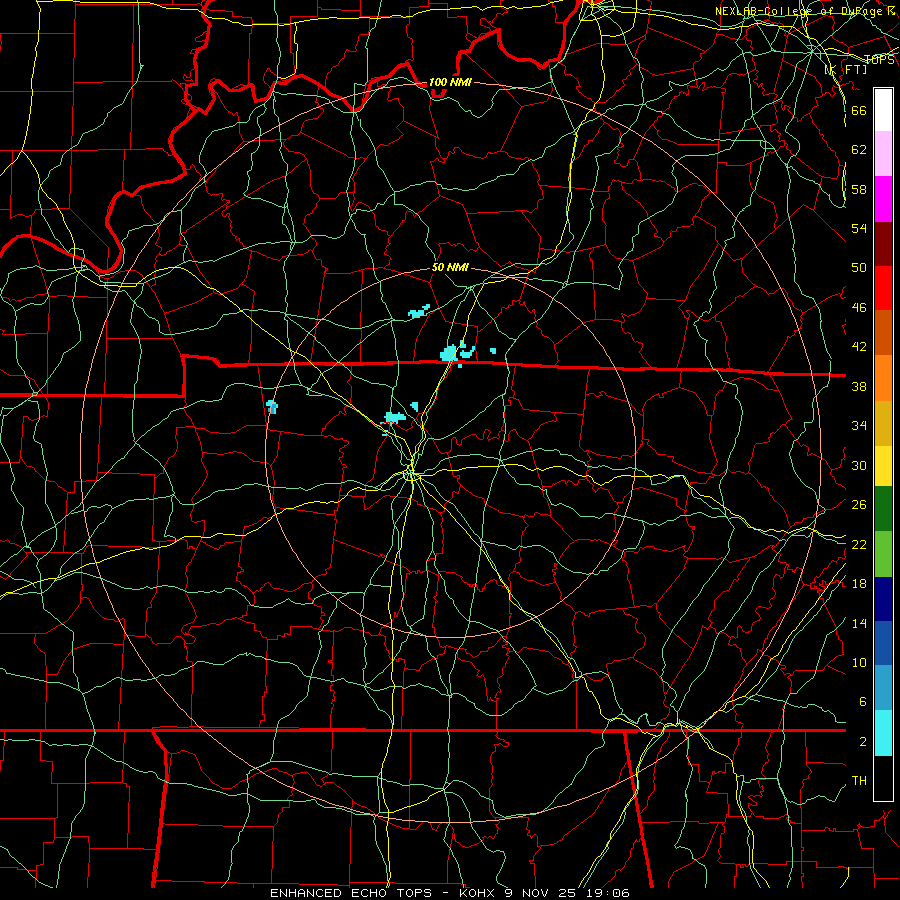
Task: Click the '50 NMI' range ring label
Action: click(450, 267)
